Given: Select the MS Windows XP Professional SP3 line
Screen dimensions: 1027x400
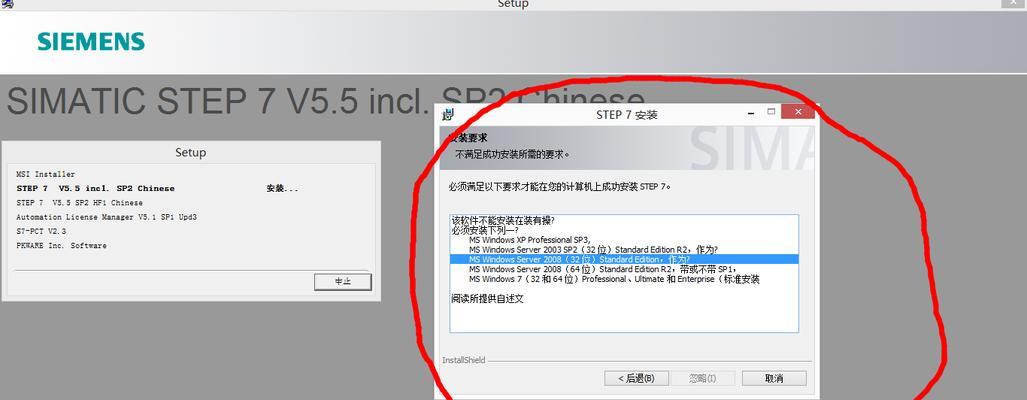Looking at the screenshot, I should click(x=530, y=240).
